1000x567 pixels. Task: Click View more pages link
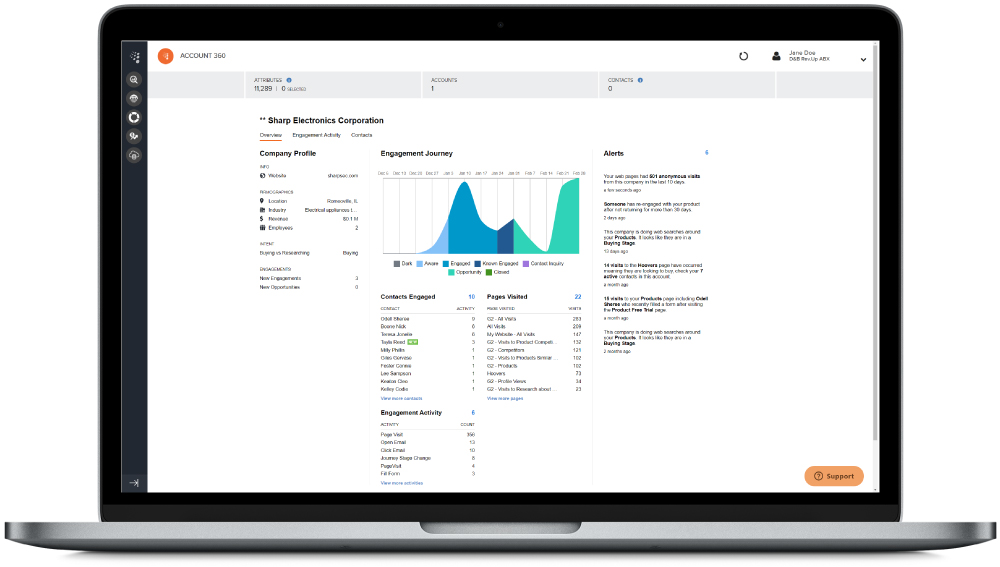(x=505, y=399)
